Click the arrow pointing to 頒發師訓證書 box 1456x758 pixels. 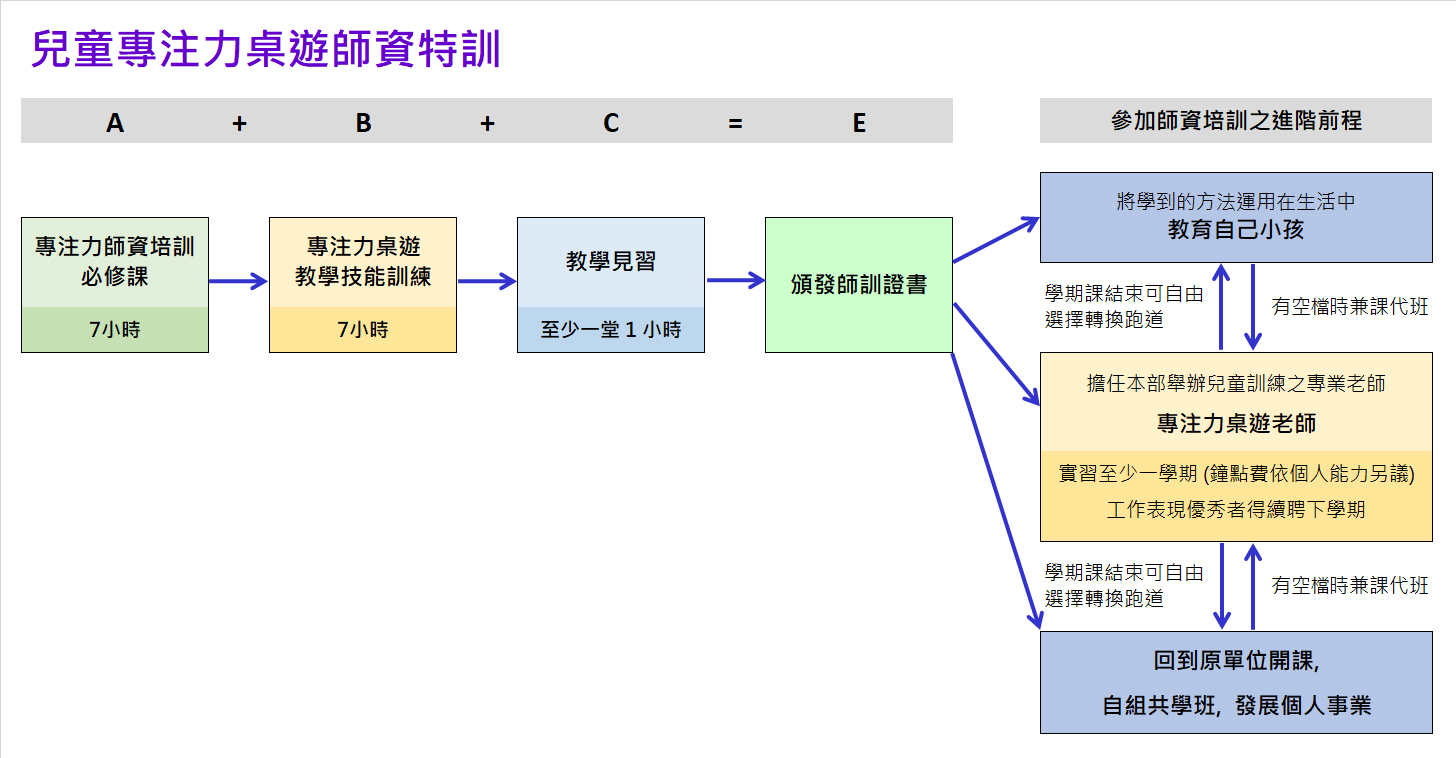tap(735, 281)
